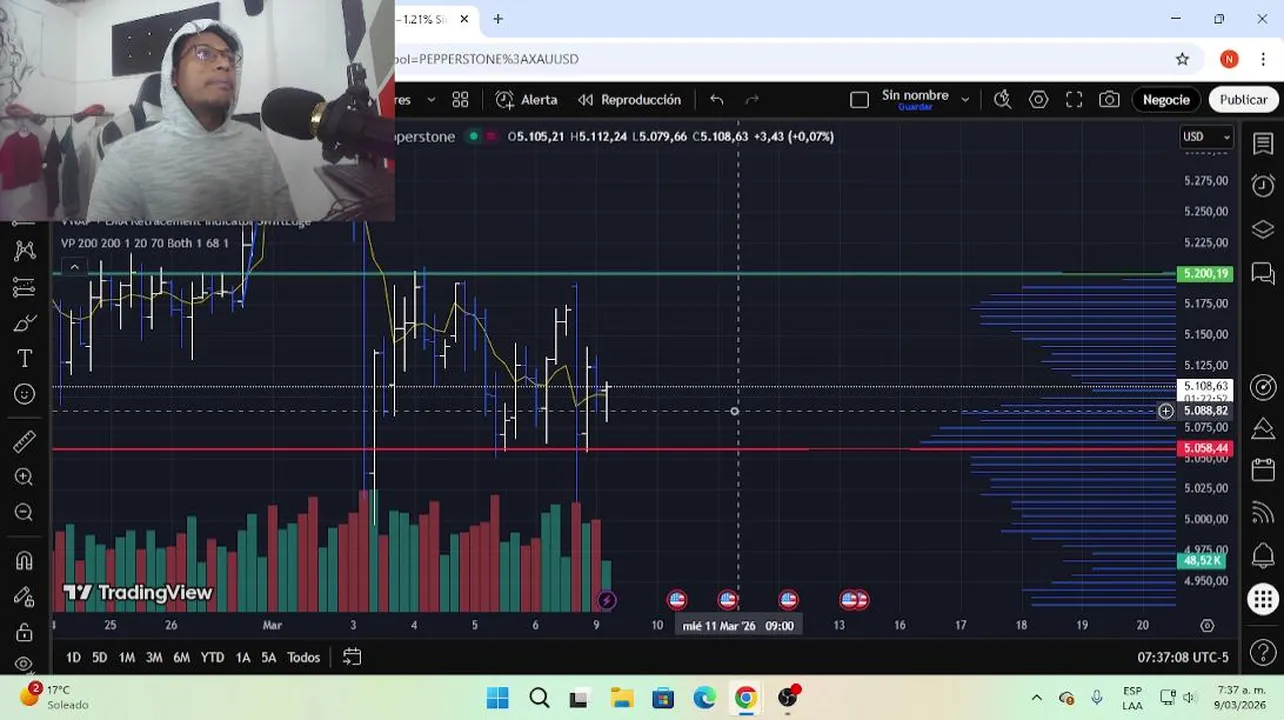The width and height of the screenshot is (1284, 720).
Task: Open the help center question mark
Action: 1263,653
